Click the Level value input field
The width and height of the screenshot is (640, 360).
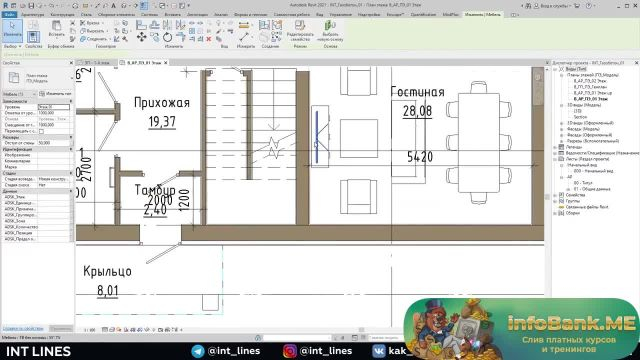tap(54, 107)
